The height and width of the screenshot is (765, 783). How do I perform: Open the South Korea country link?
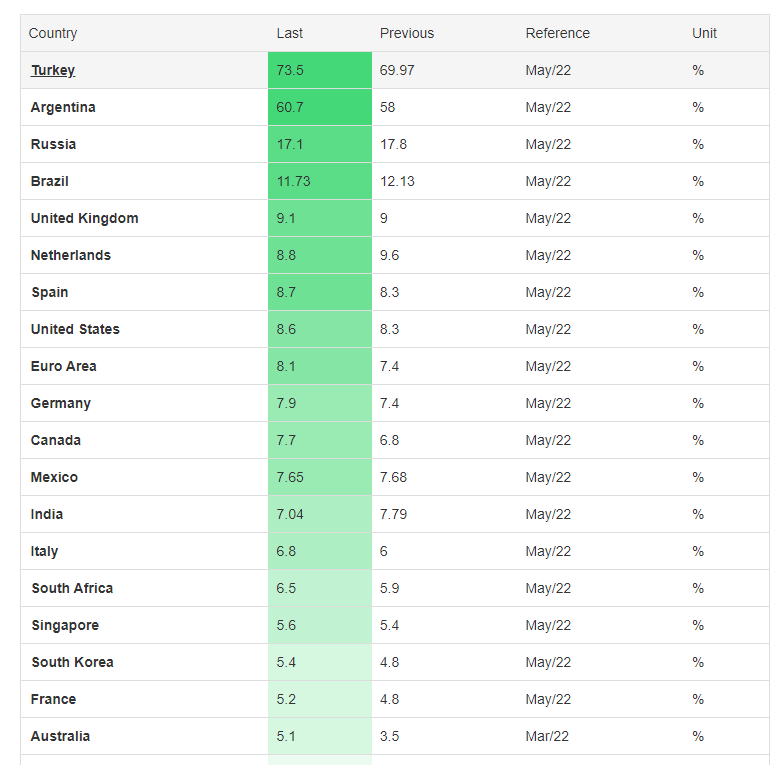click(72, 662)
